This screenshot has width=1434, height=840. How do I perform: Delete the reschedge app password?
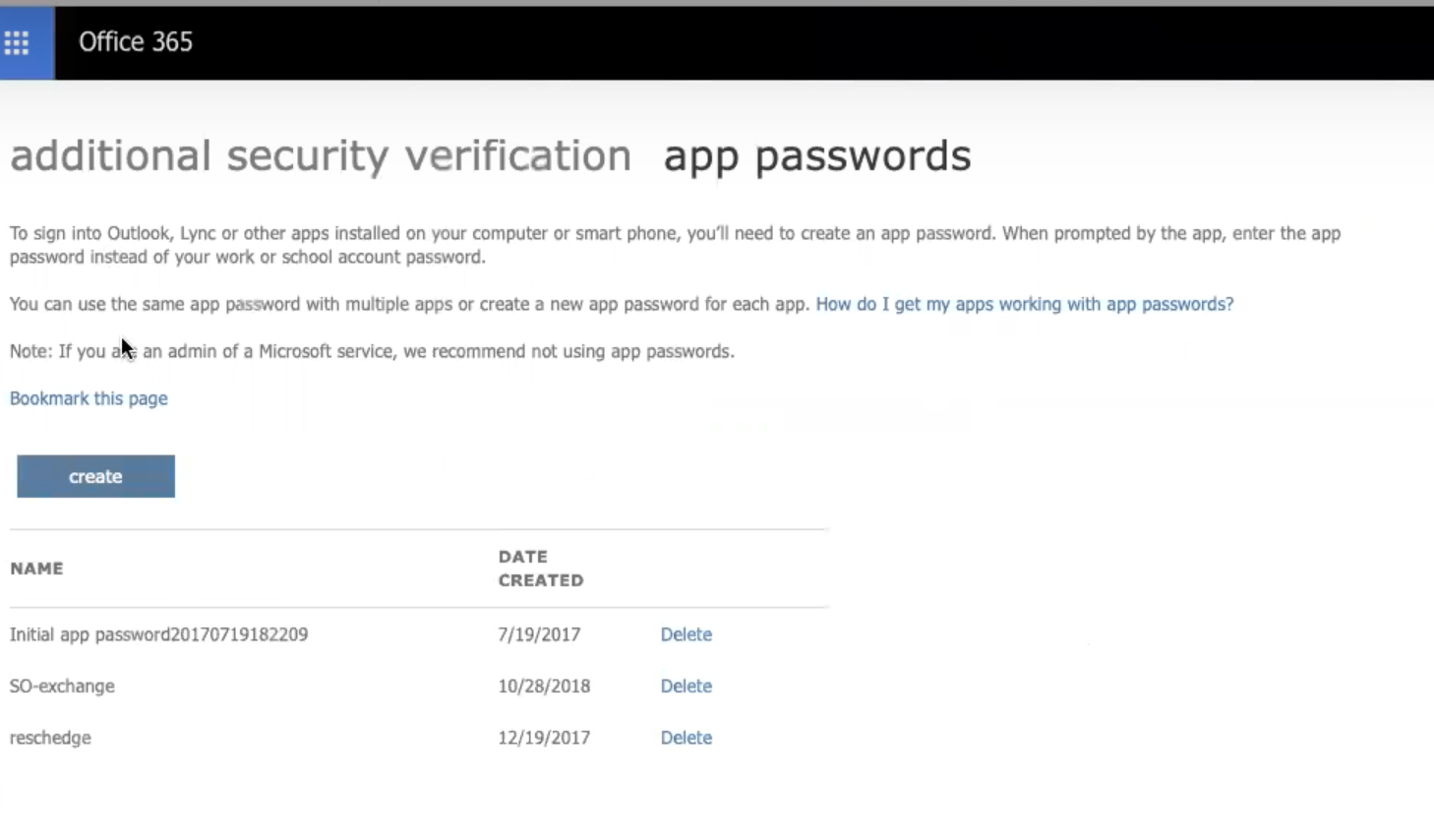[686, 738]
